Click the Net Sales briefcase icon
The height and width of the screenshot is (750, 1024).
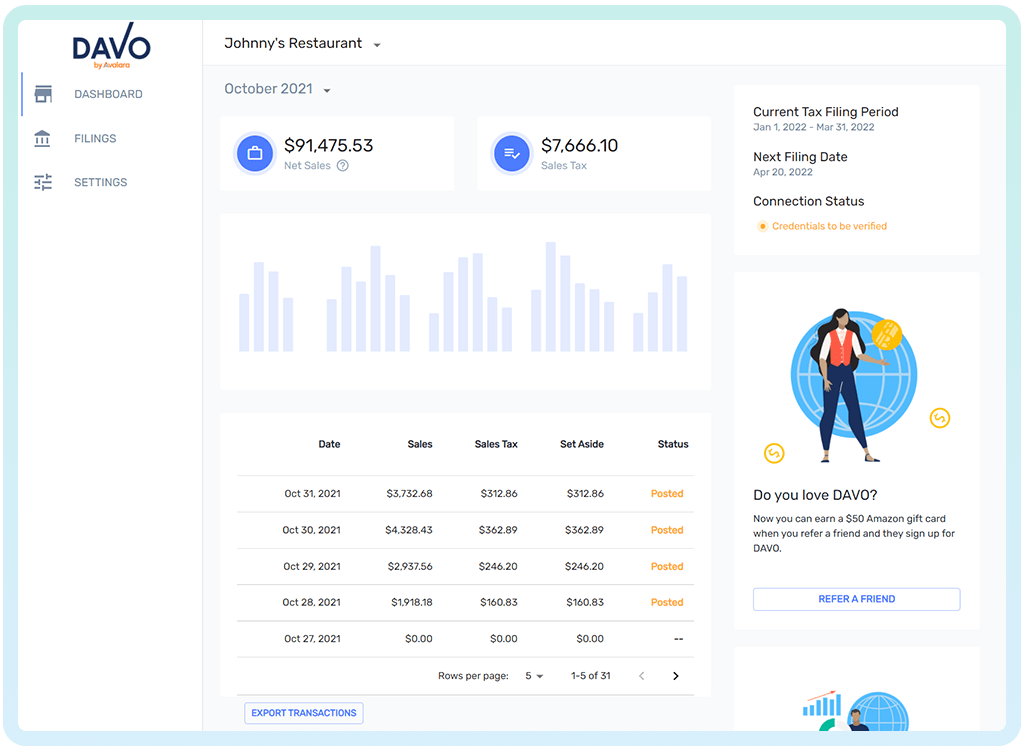click(255, 153)
